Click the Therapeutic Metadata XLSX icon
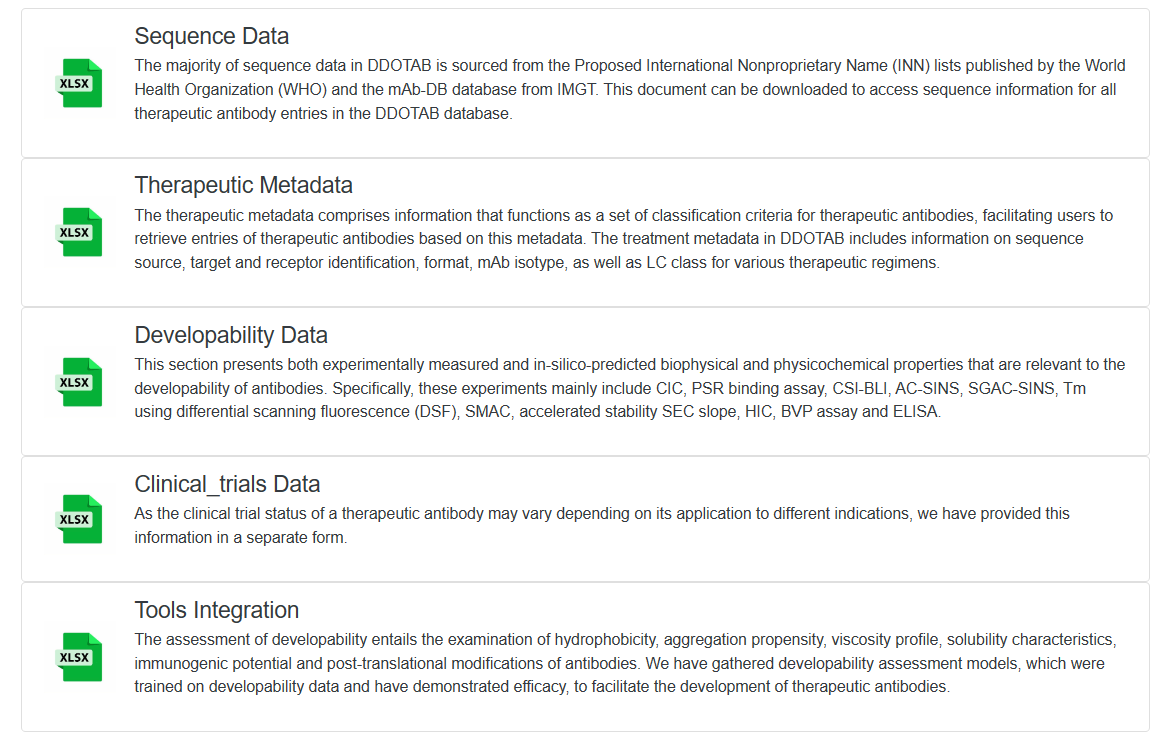 [x=80, y=232]
